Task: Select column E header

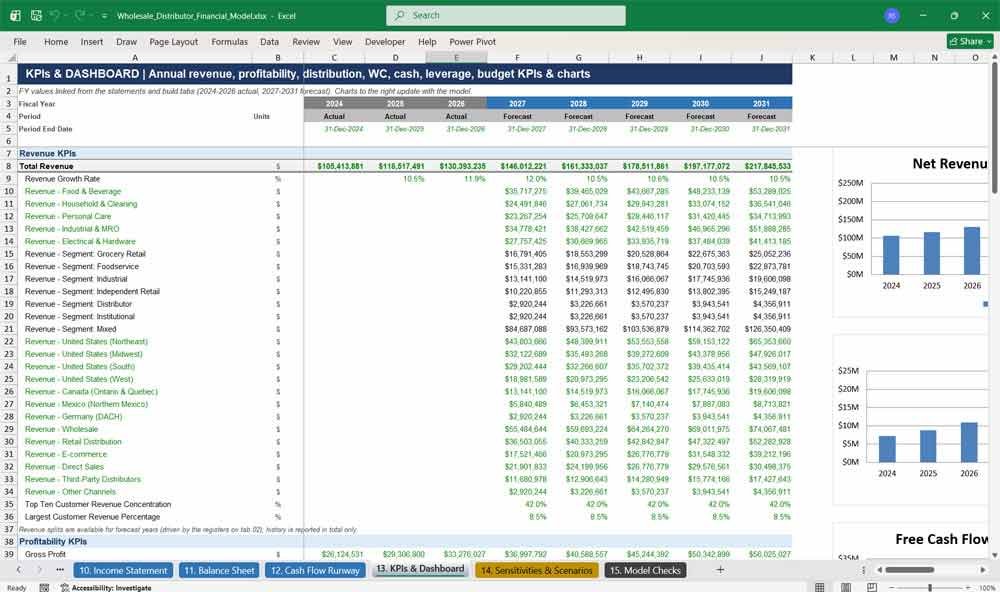Action: [x=456, y=57]
